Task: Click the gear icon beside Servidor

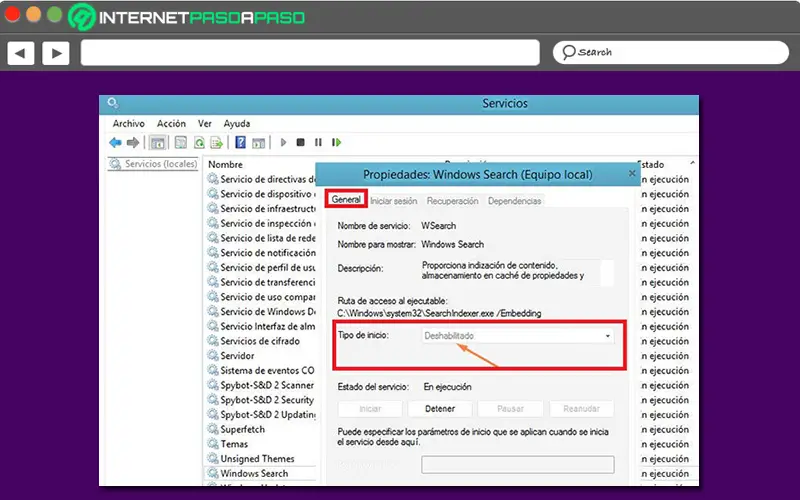Action: 212,356
